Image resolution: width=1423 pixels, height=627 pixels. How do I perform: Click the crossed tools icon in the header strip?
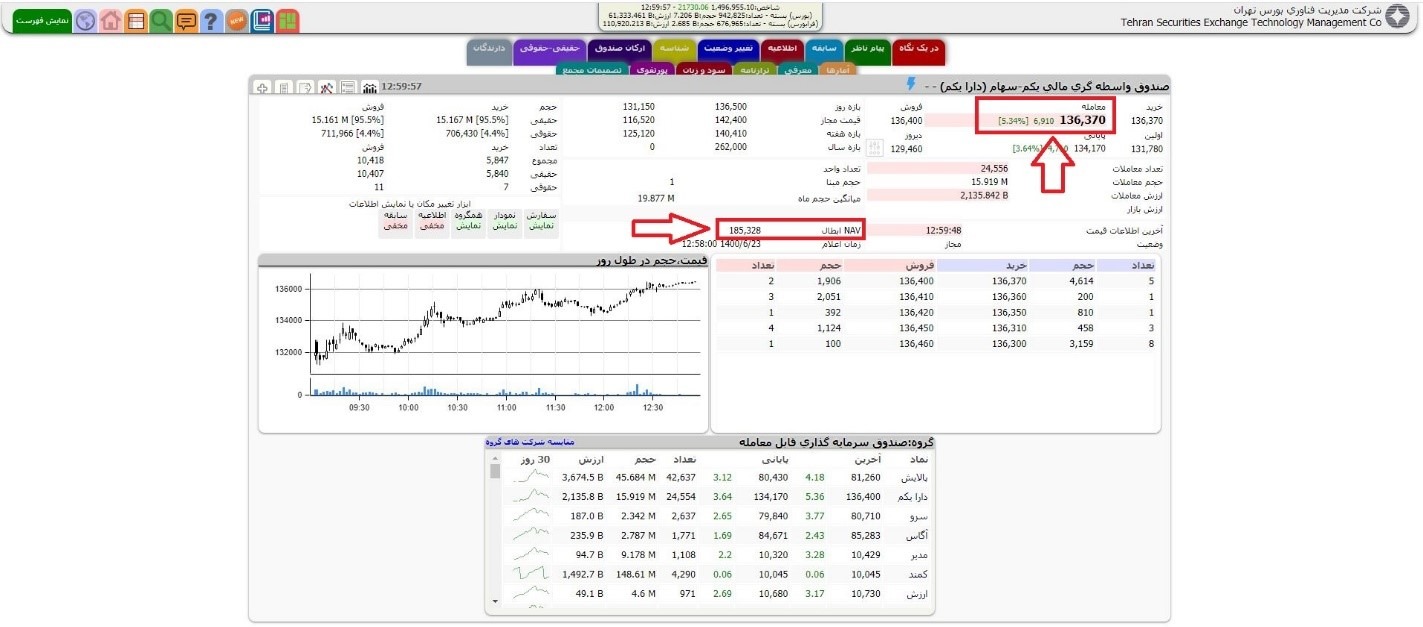326,87
